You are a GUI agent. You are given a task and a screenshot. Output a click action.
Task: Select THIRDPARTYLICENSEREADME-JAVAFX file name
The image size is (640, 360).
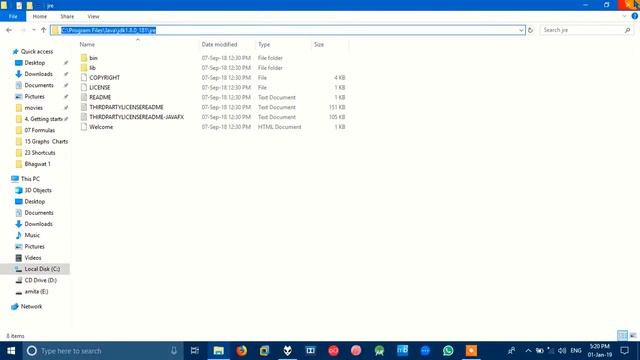(136, 117)
